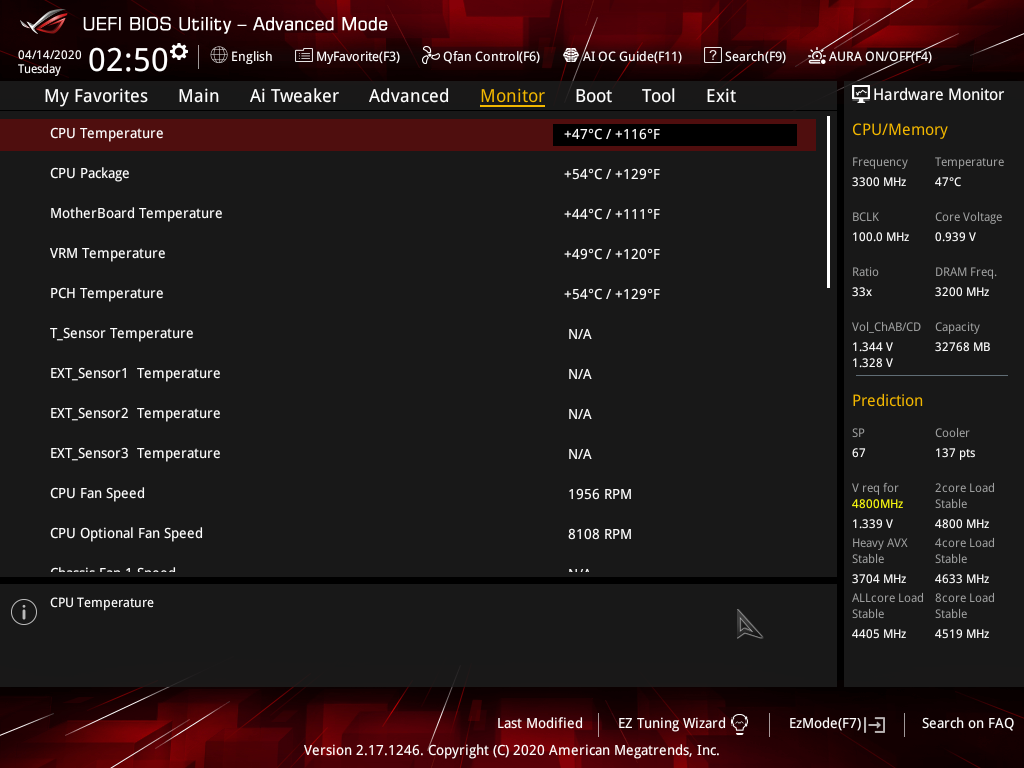Open Search on FAQ link
The width and height of the screenshot is (1024, 768).
click(967, 724)
